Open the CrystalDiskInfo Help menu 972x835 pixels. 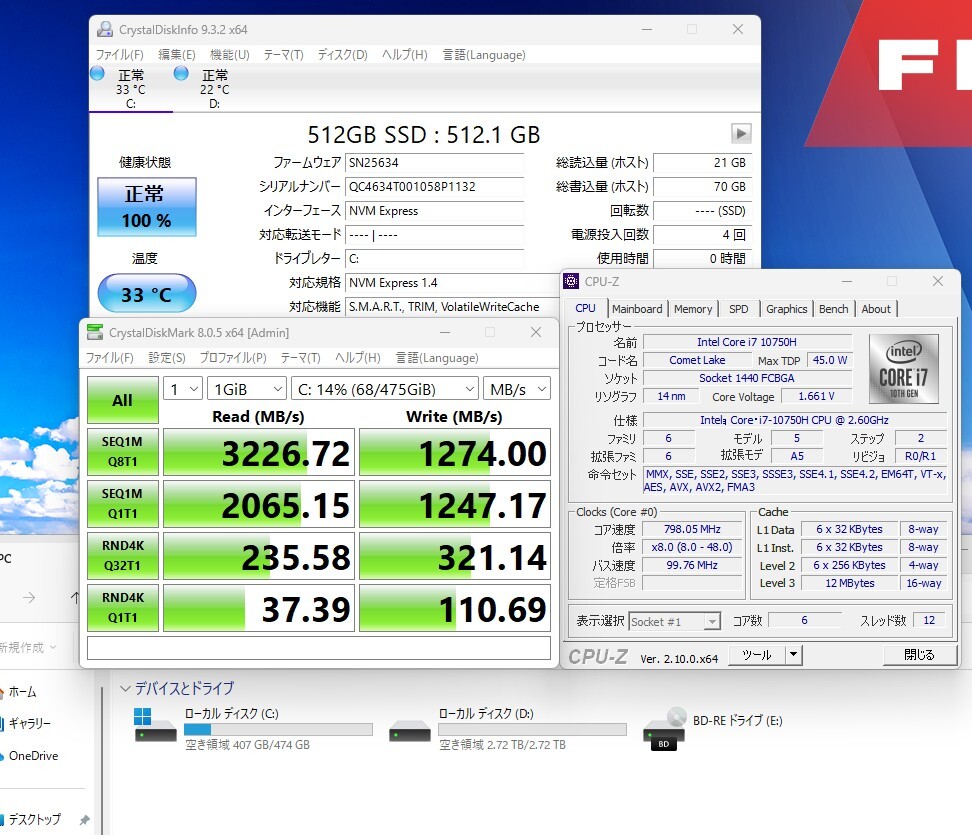pos(404,55)
